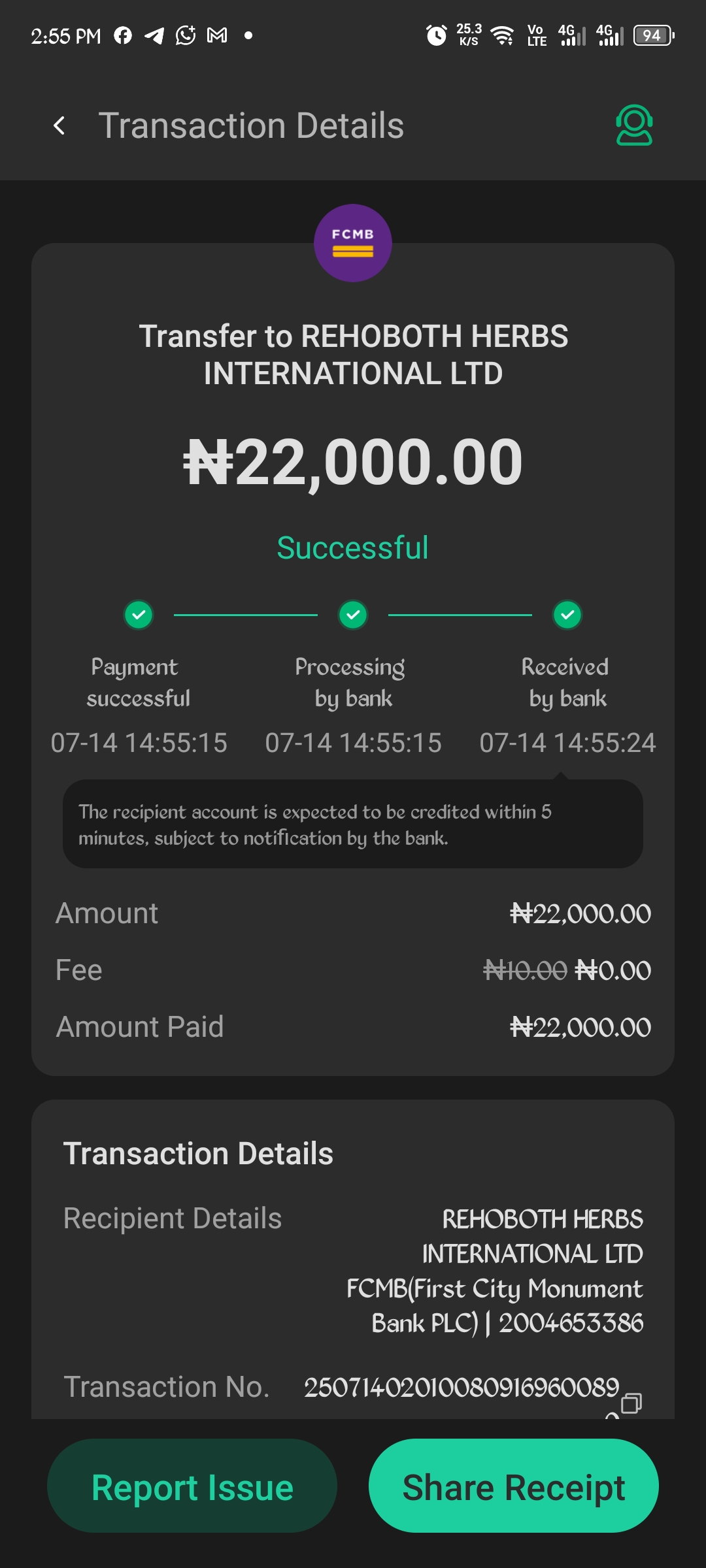Tap the Processing by bank checkmark
The image size is (706, 1568).
coord(353,615)
